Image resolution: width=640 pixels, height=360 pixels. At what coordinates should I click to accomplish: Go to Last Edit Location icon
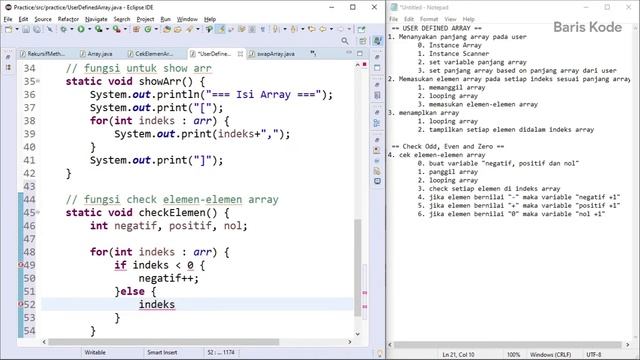tap(312, 29)
